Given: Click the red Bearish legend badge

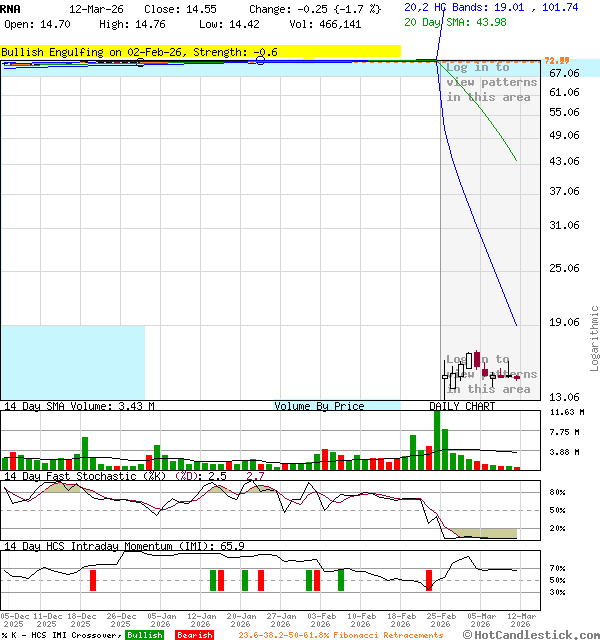Looking at the screenshot, I should point(194,635).
